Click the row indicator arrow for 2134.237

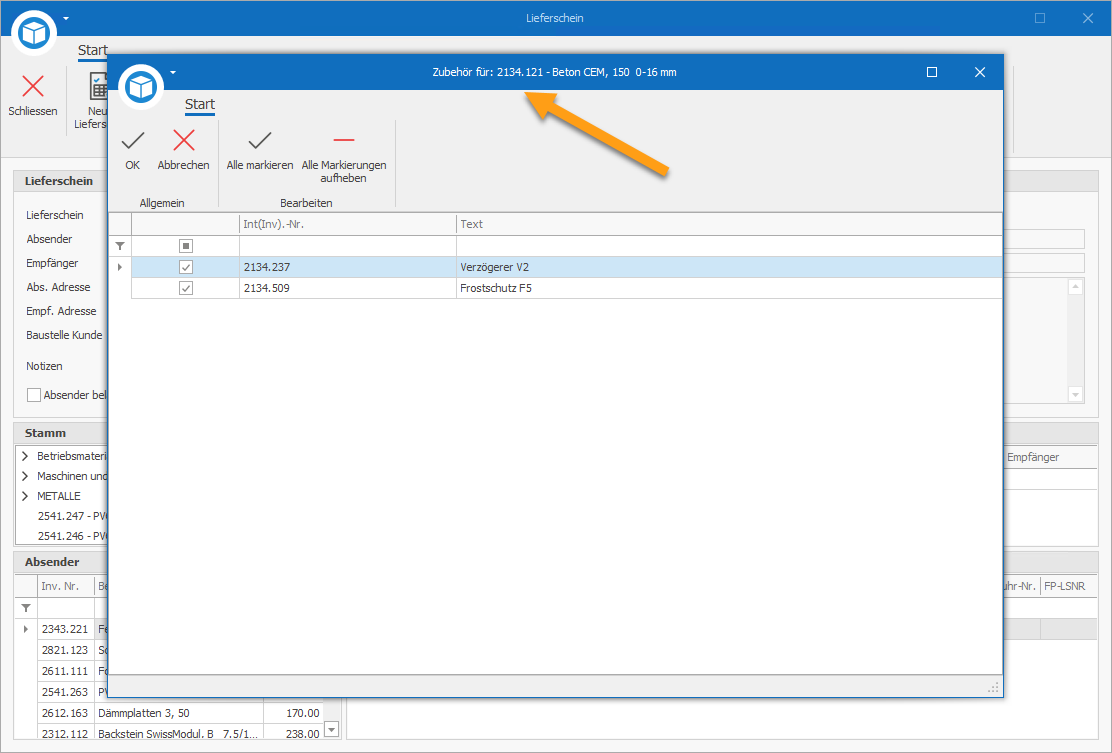tap(120, 267)
